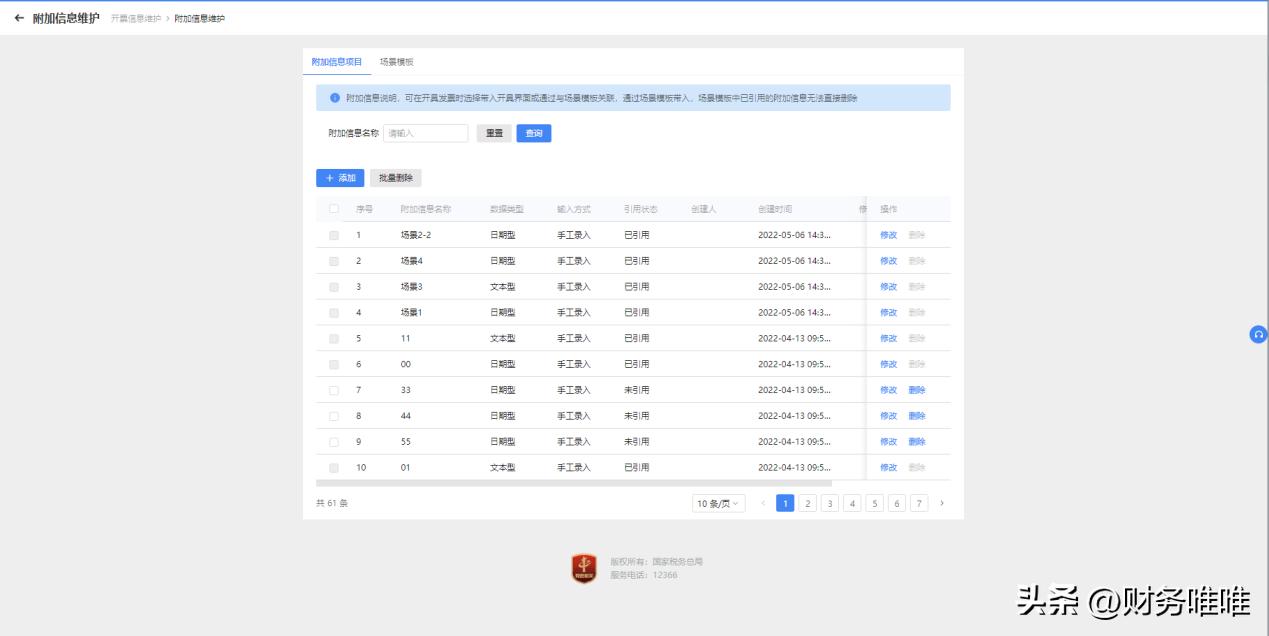The width and height of the screenshot is (1269, 636).
Task: Click the 开票信息维护 breadcrumb link
Action: pyautogui.click(x=135, y=19)
